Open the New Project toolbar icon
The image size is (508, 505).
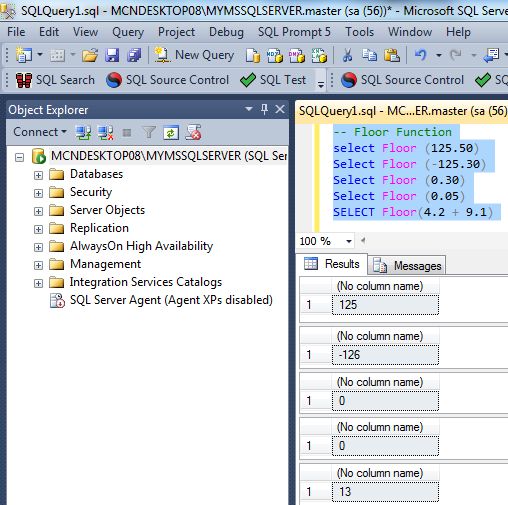[x=24, y=55]
